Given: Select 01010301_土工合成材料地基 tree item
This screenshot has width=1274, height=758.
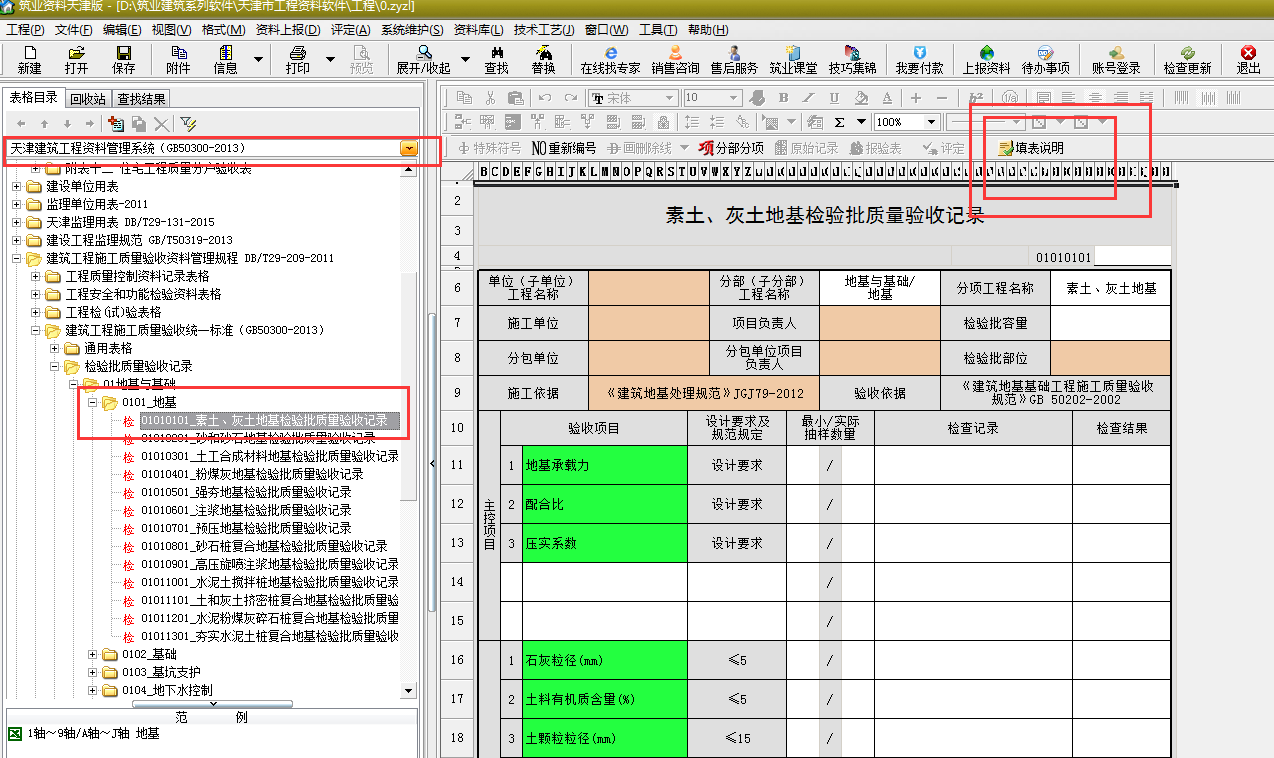Looking at the screenshot, I should (x=269, y=456).
